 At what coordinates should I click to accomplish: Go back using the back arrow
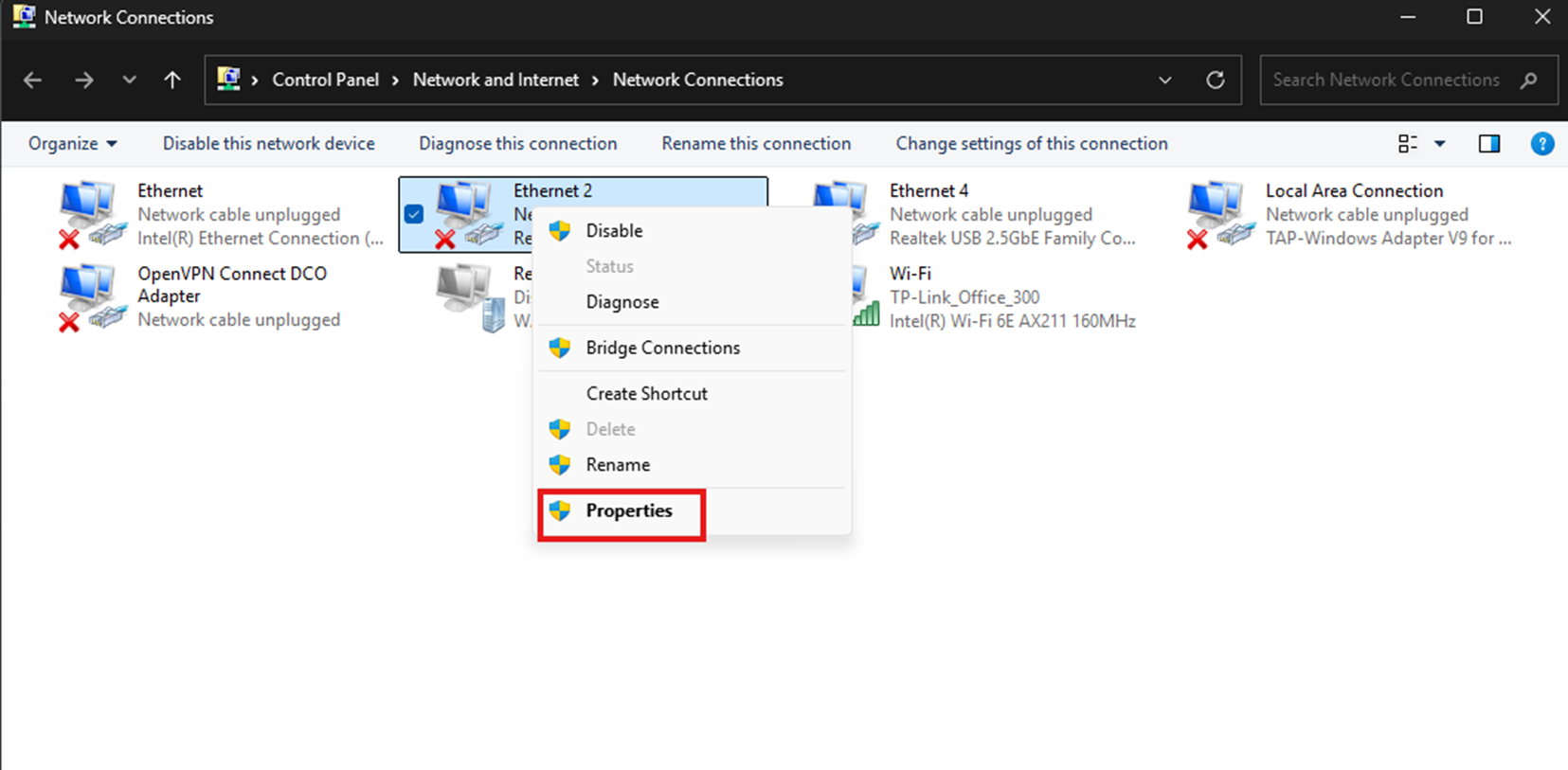32,81
